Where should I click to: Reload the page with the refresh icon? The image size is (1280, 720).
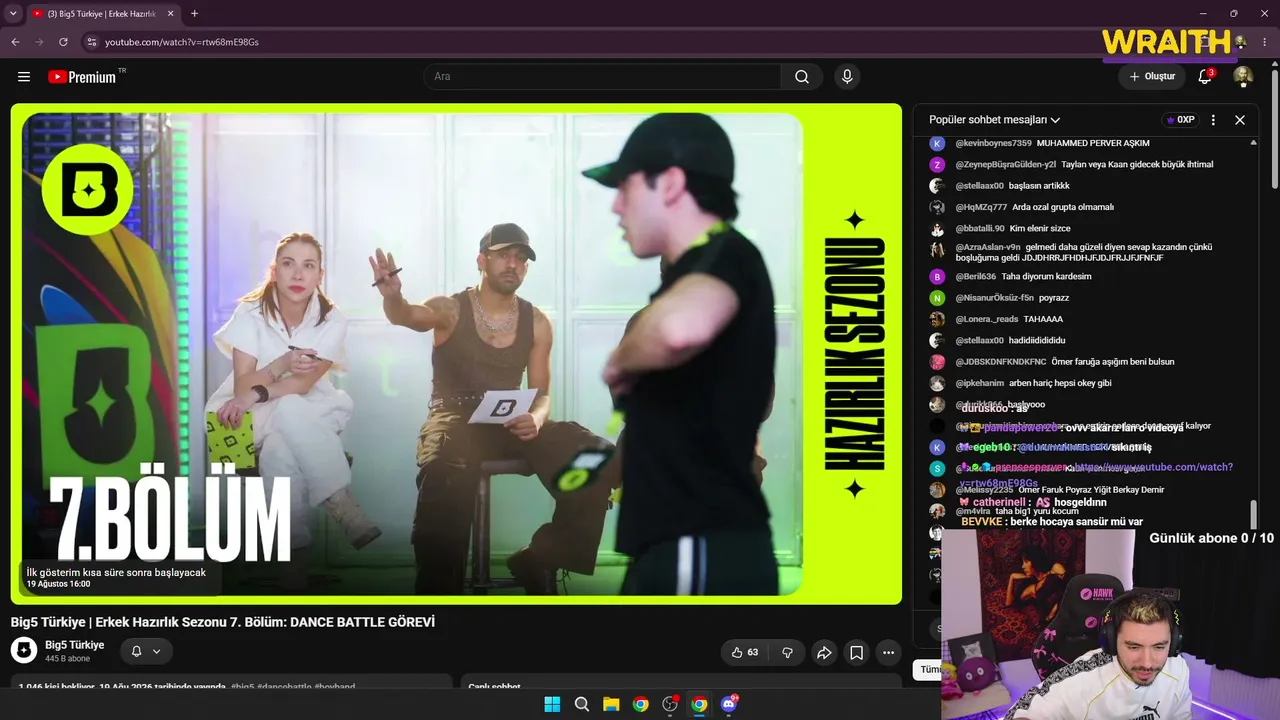(63, 42)
